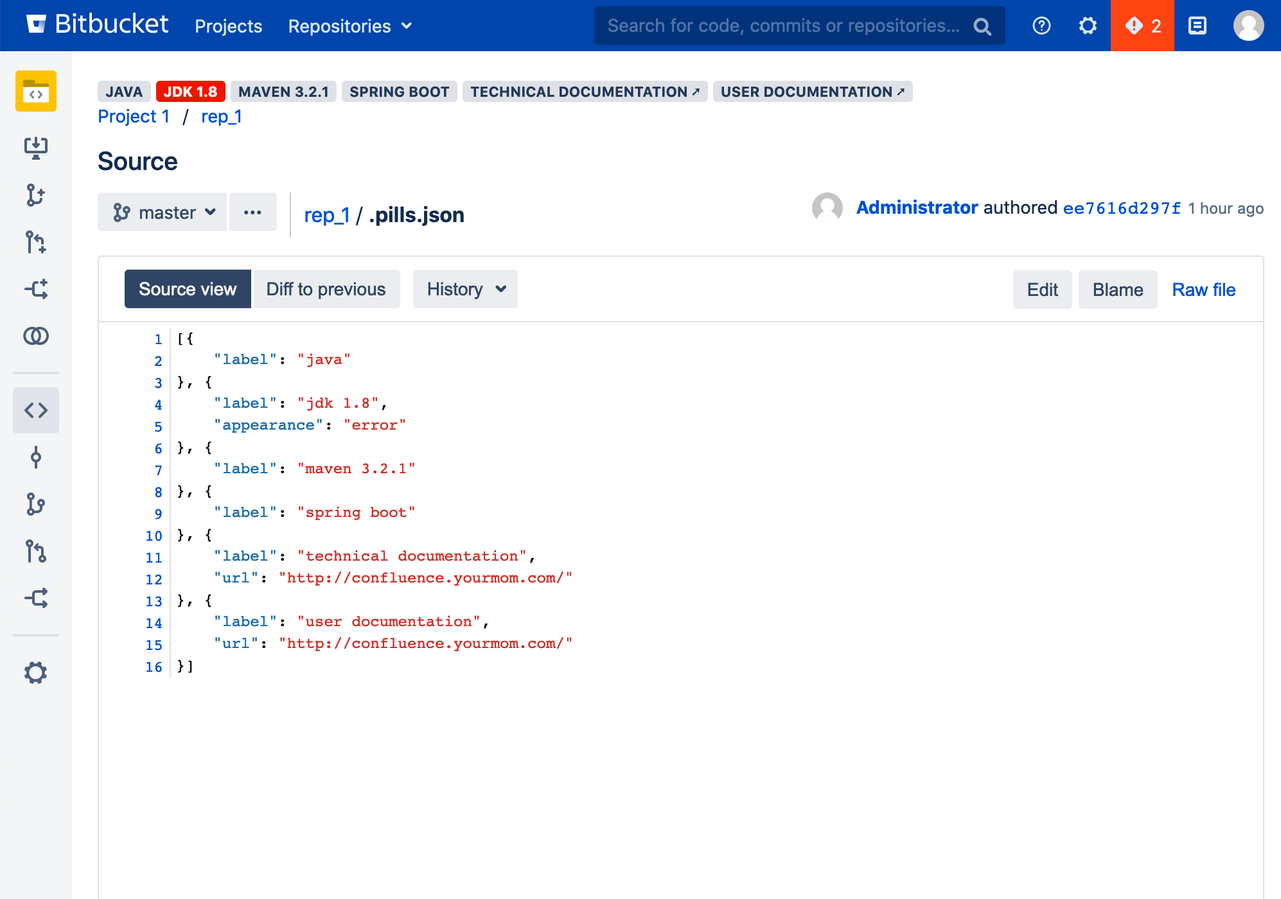Click the Source page heading
The image size is (1281, 899).
(x=138, y=162)
